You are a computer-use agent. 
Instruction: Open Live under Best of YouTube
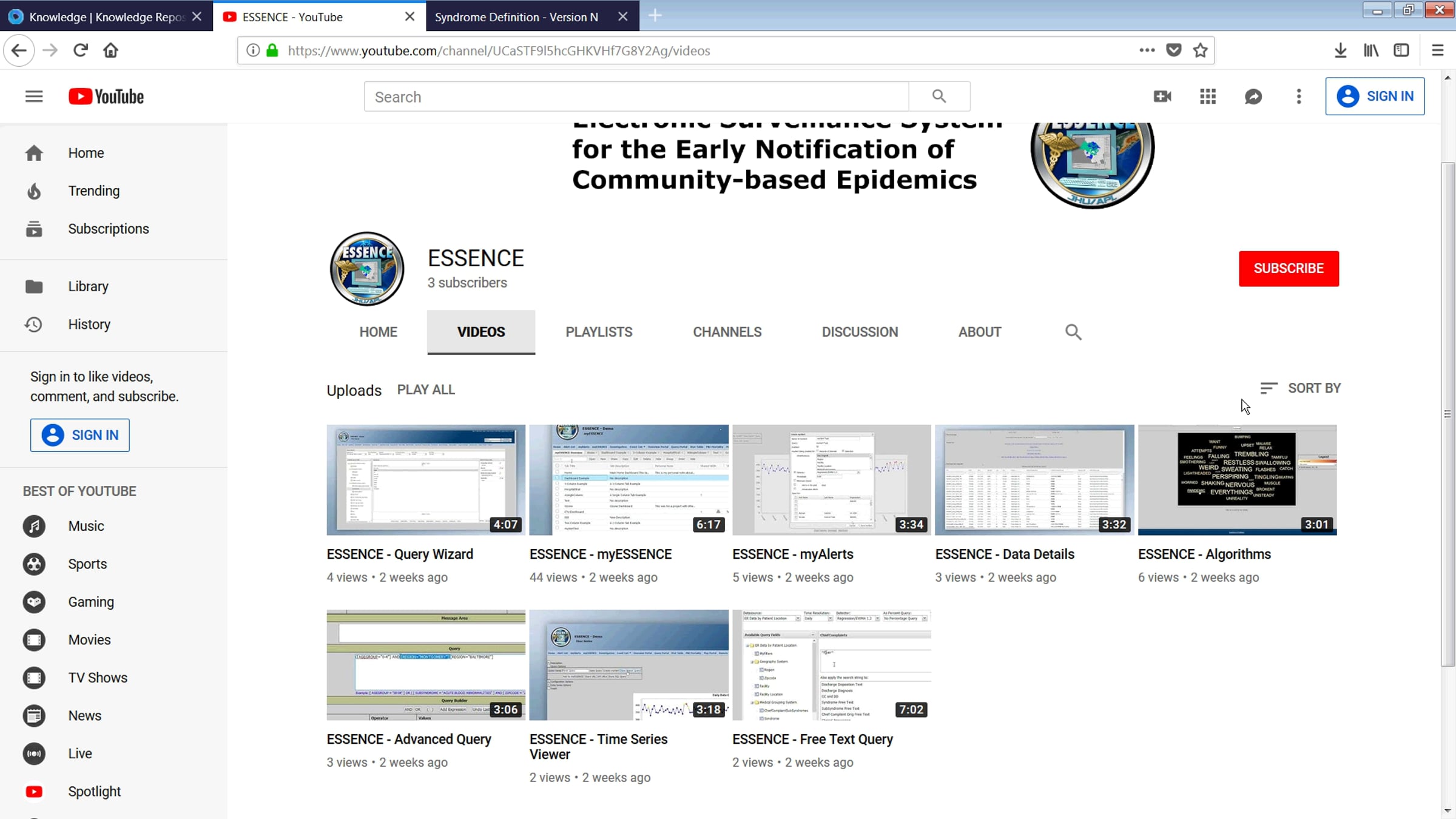point(114,753)
